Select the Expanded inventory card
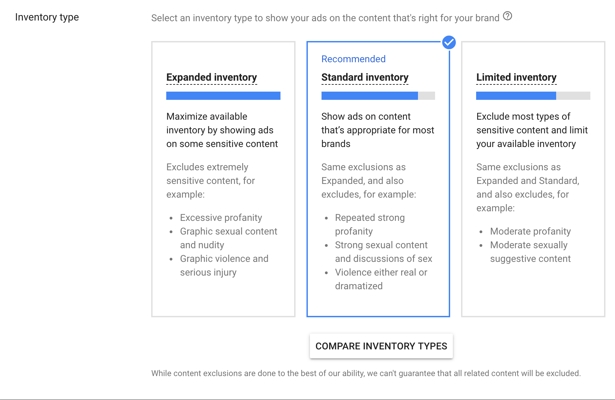This screenshot has width=615, height=400. (223, 179)
